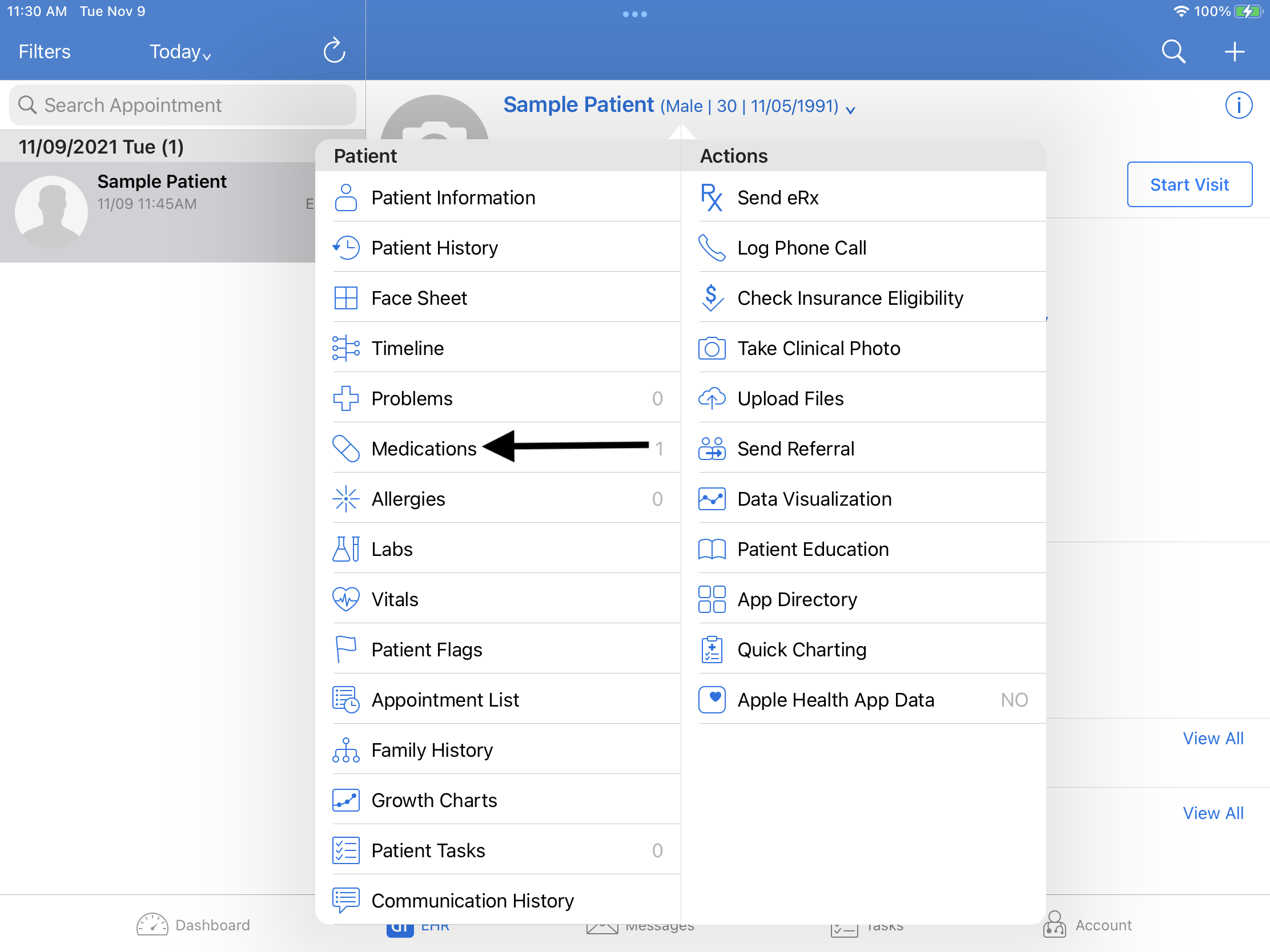Select Problems from patient menu
Viewport: 1270px width, 952px height.
pos(412,398)
